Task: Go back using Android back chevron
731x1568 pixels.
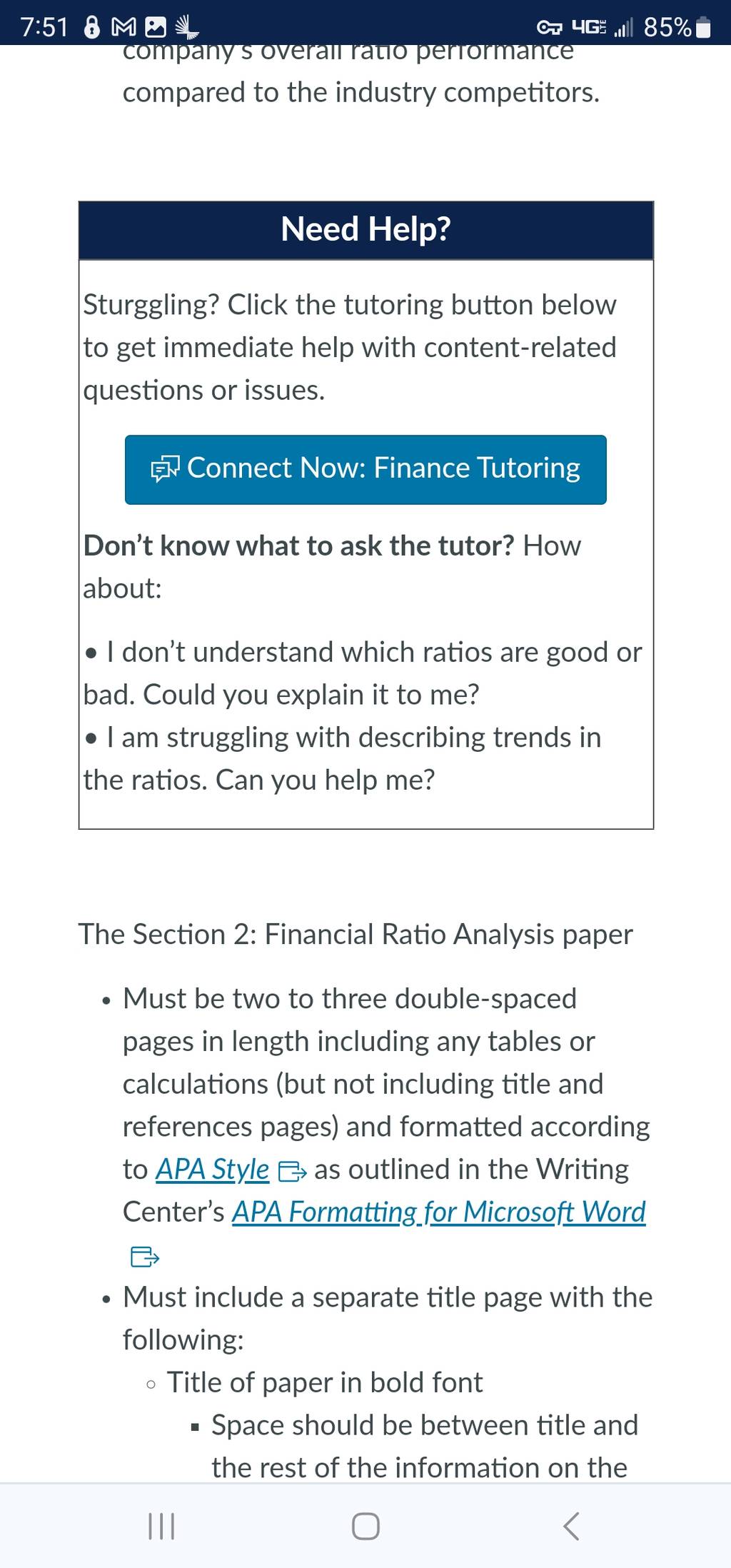Action: 570,1527
